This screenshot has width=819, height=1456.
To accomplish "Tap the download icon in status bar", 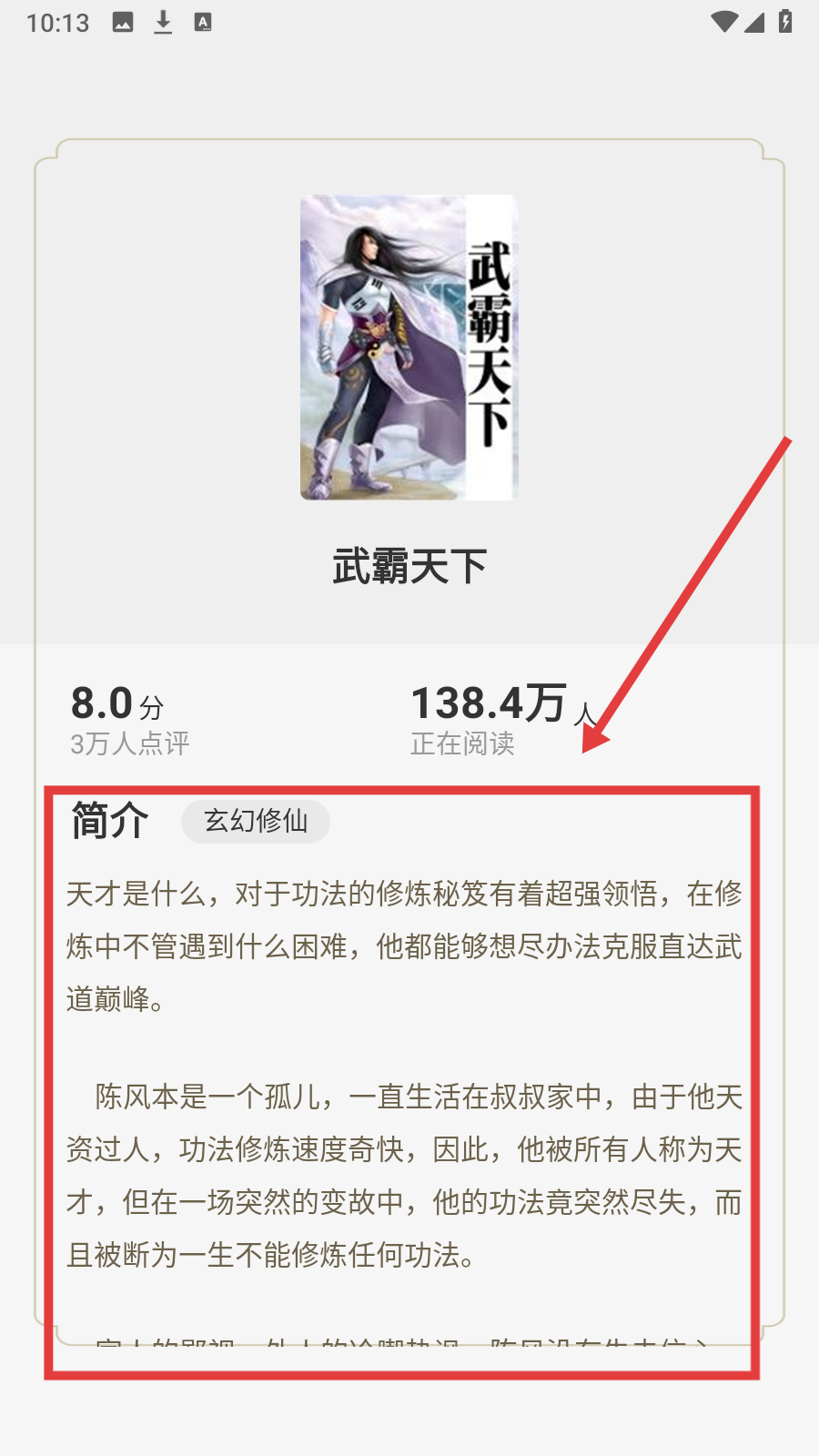I will click(163, 23).
